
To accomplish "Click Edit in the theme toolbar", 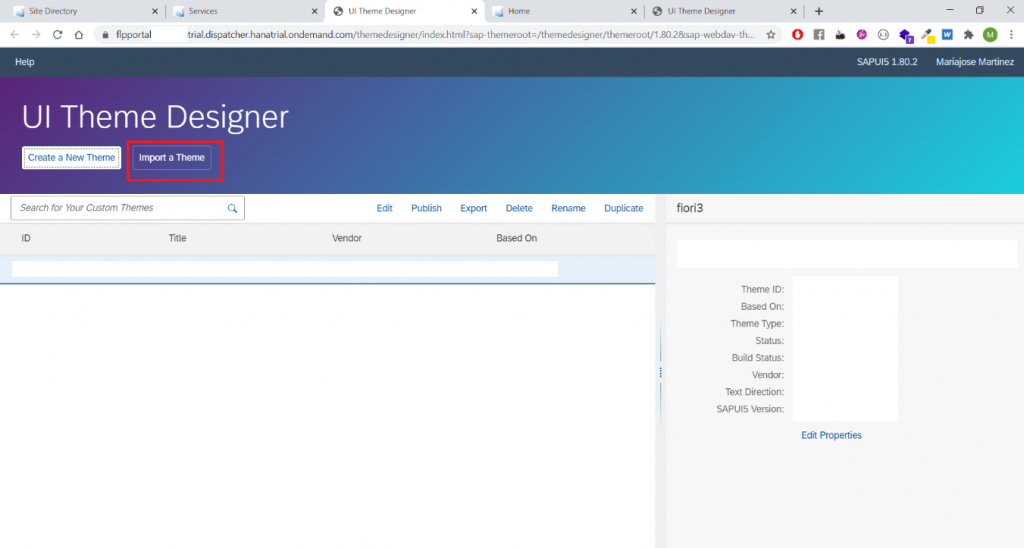I will click(385, 208).
